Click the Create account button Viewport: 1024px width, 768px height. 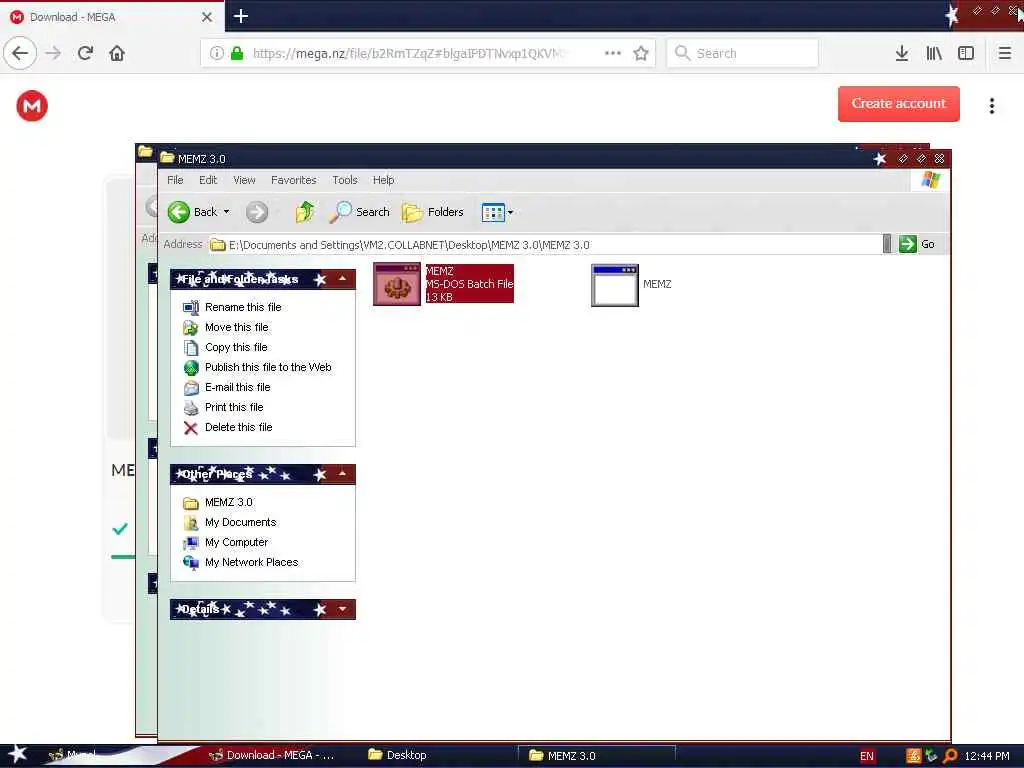(899, 104)
